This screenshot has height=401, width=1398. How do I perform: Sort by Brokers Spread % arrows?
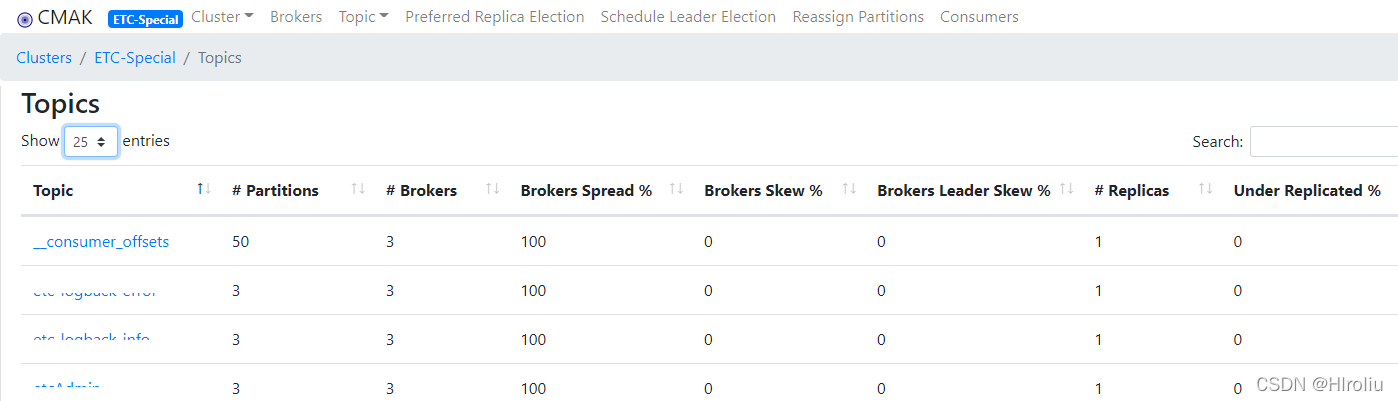tap(676, 190)
